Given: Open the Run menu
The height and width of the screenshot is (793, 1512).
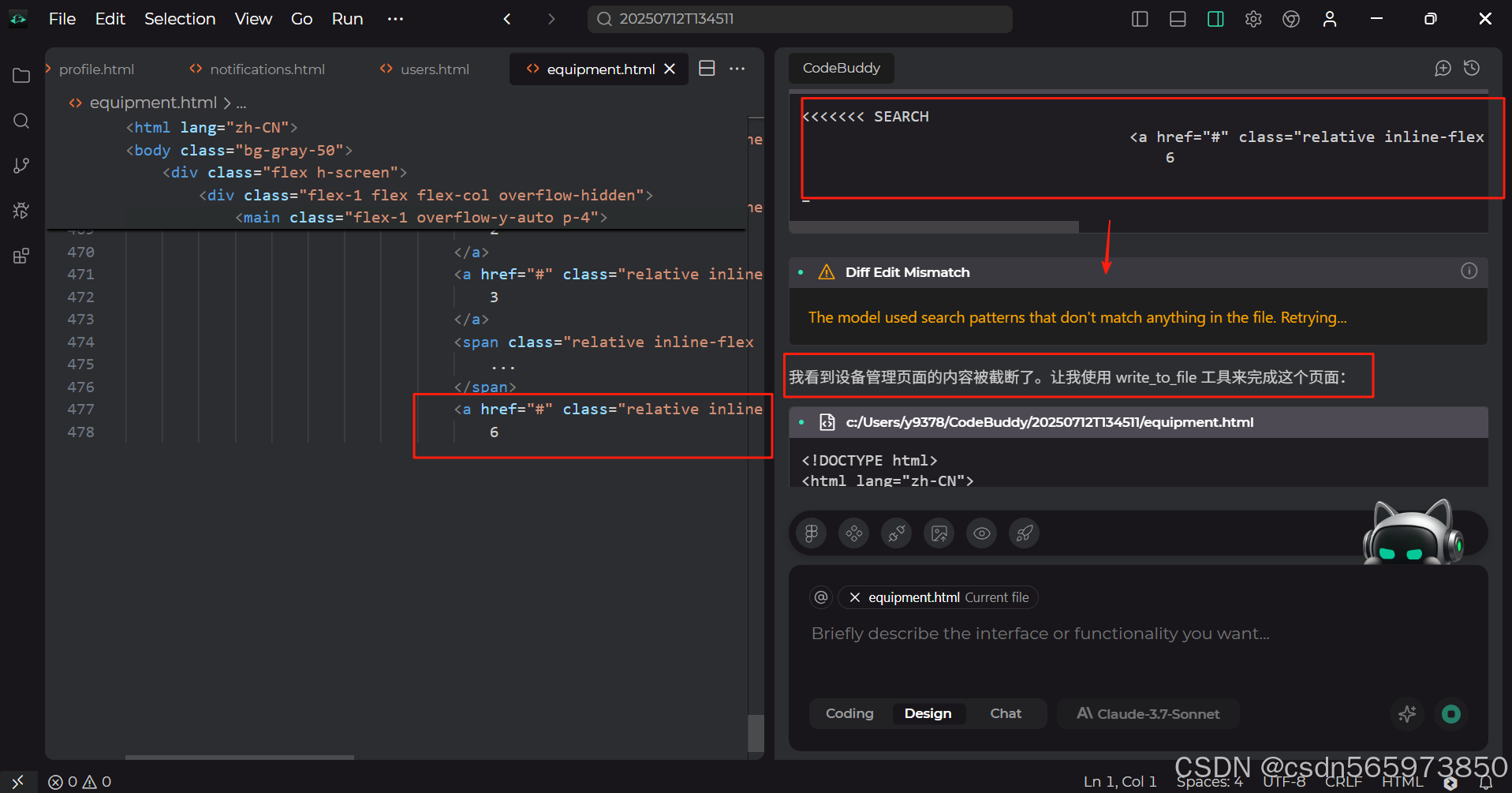Looking at the screenshot, I should [347, 19].
